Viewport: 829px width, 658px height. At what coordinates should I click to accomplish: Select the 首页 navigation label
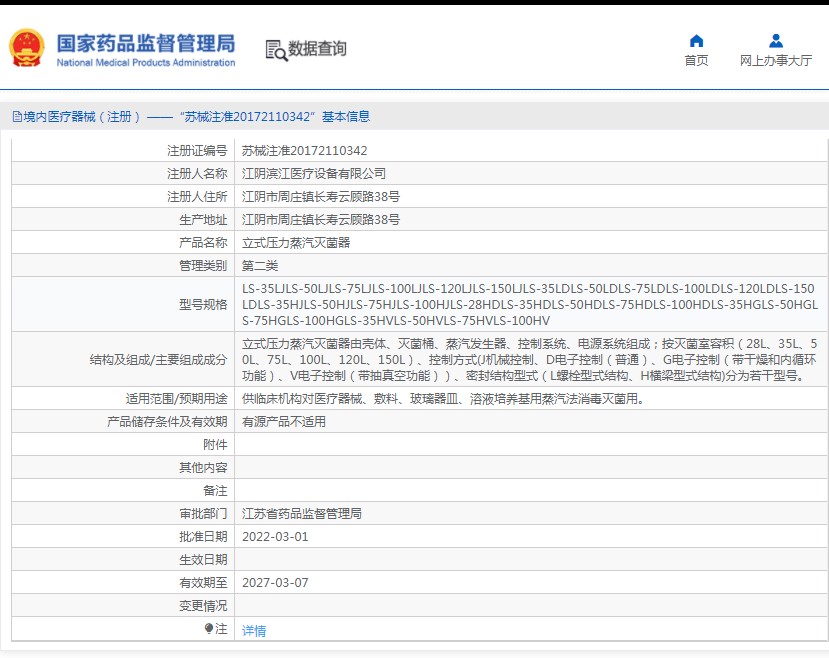pyautogui.click(x=696, y=61)
